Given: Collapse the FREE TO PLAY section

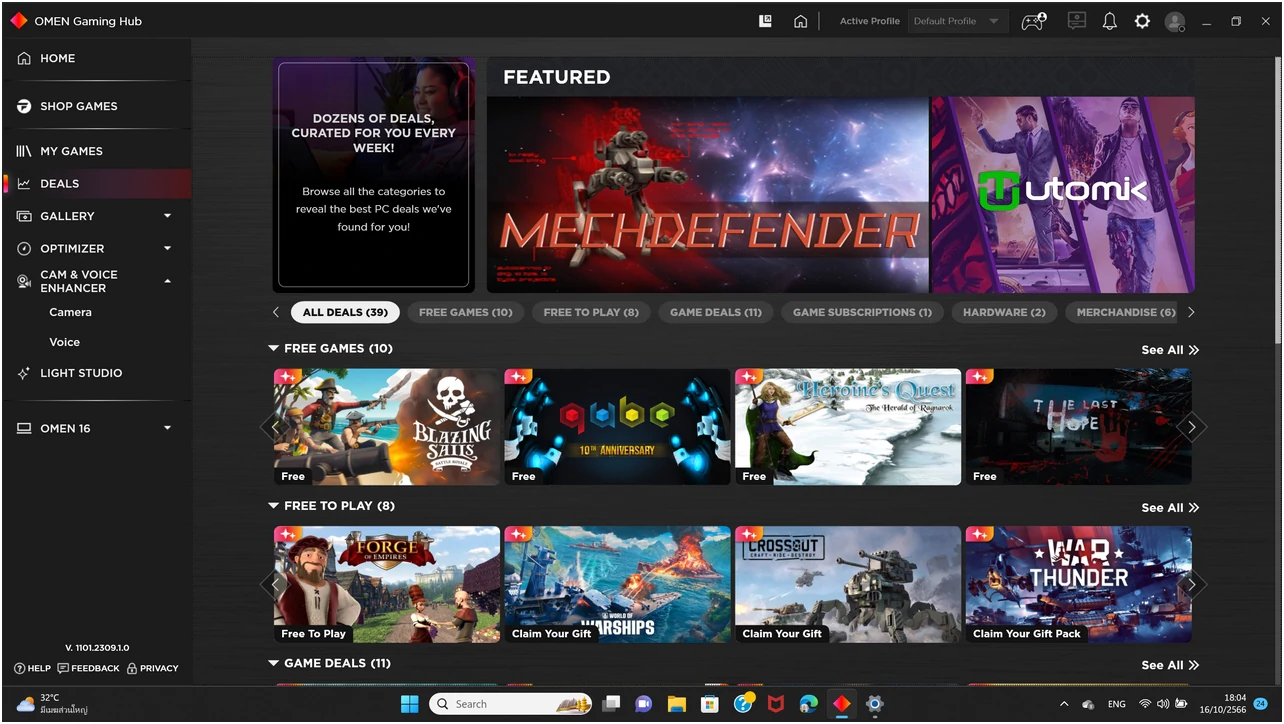Looking at the screenshot, I should (273, 506).
